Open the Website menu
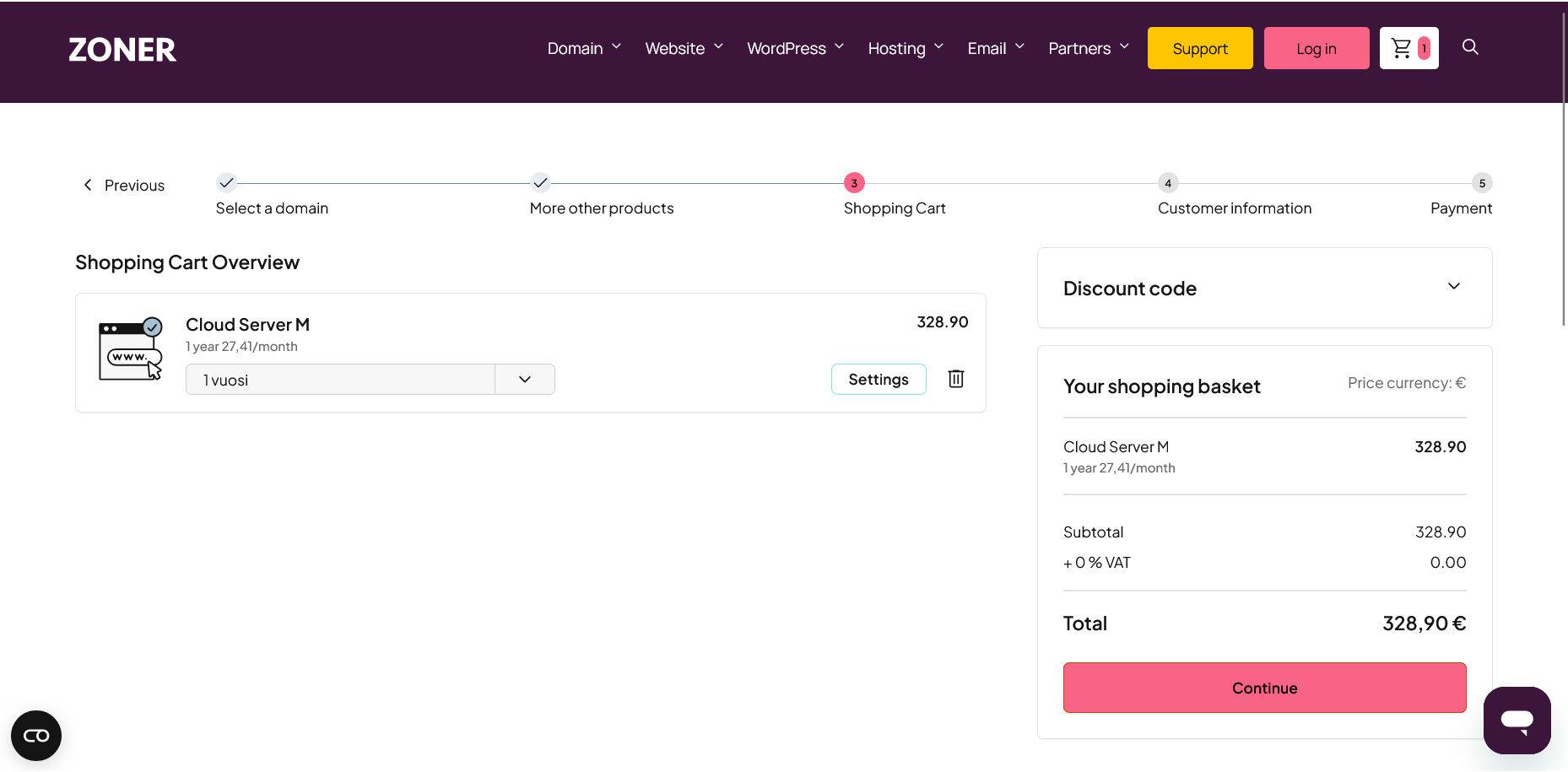This screenshot has height=772, width=1568. pyautogui.click(x=684, y=48)
